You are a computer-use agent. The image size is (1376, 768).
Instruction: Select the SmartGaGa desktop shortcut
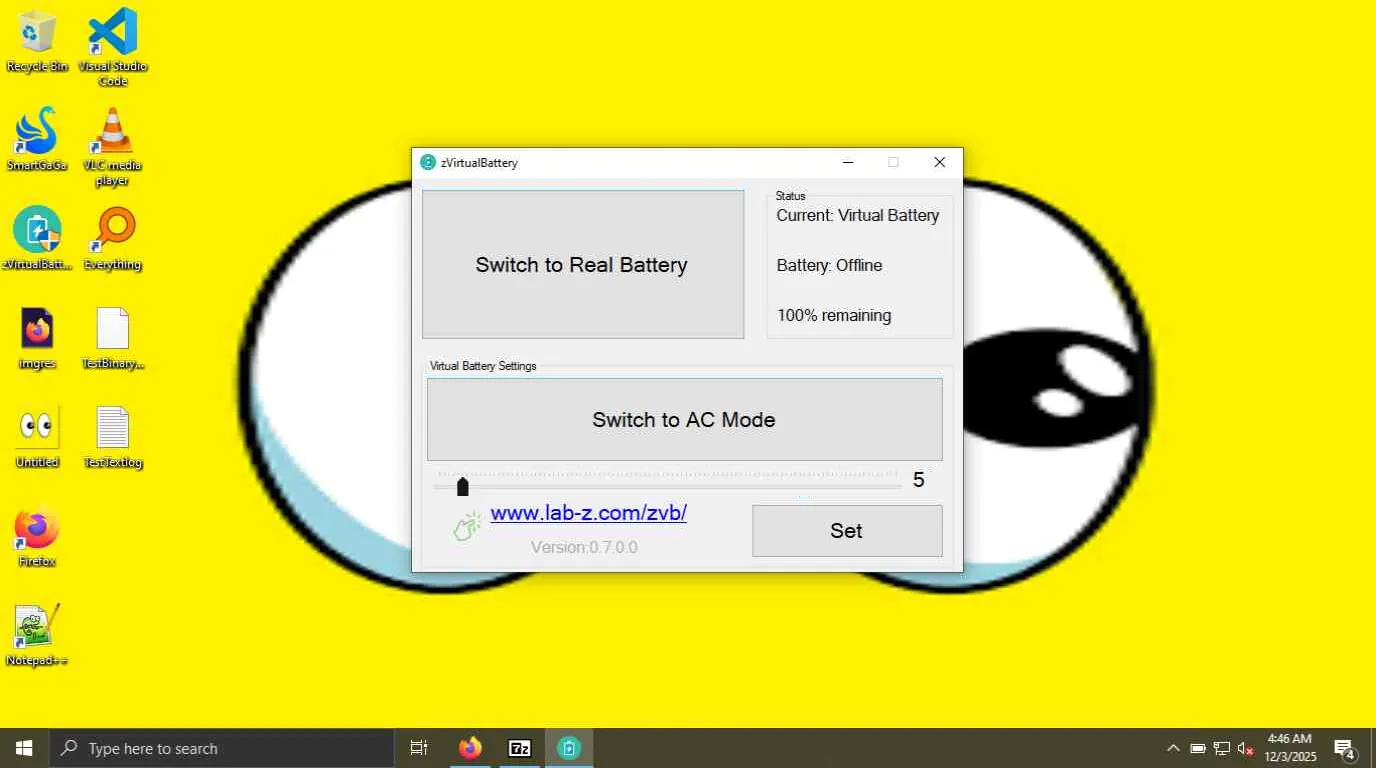[37, 139]
